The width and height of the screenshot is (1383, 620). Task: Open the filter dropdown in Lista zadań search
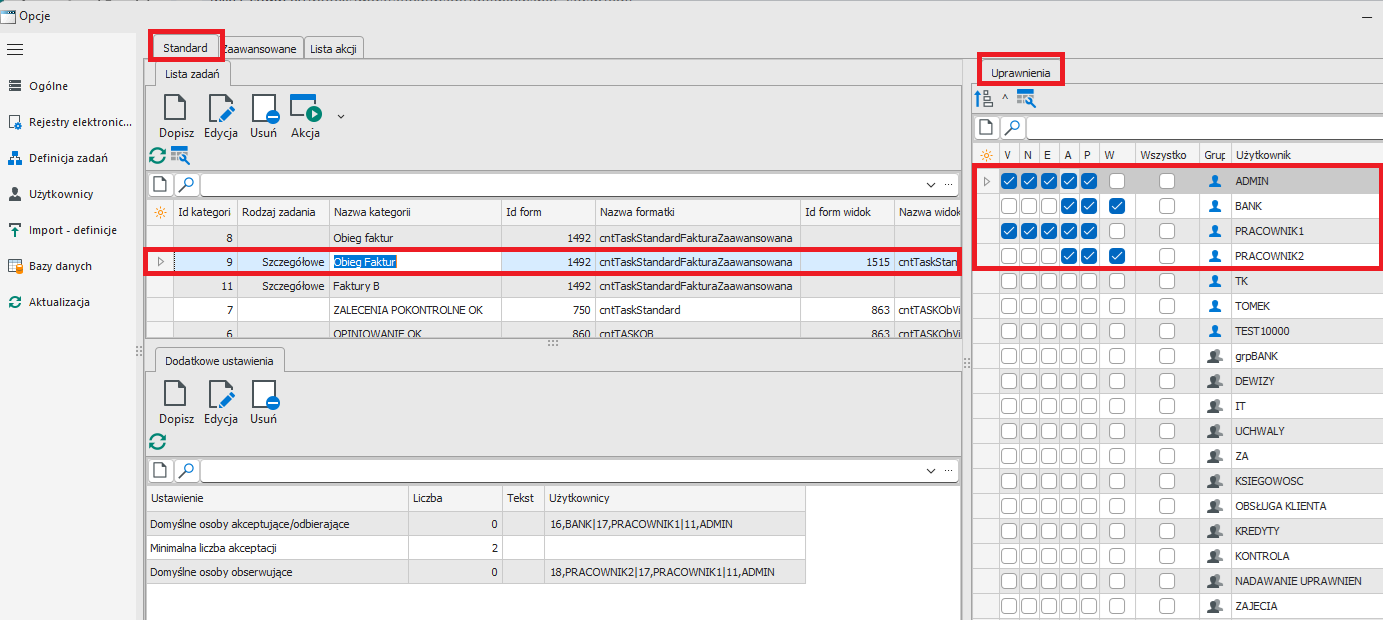pos(931,185)
